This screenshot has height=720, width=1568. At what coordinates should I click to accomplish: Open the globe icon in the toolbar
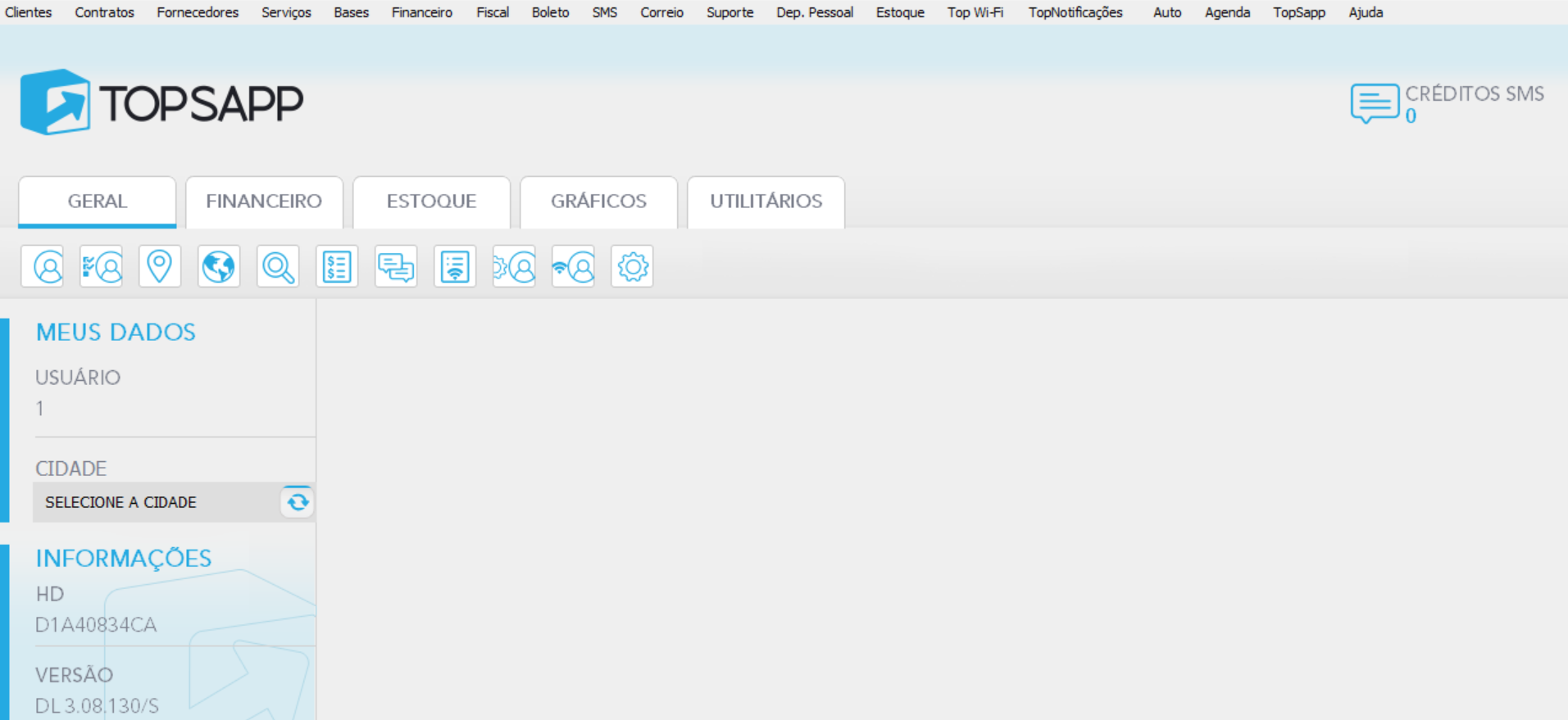point(219,266)
